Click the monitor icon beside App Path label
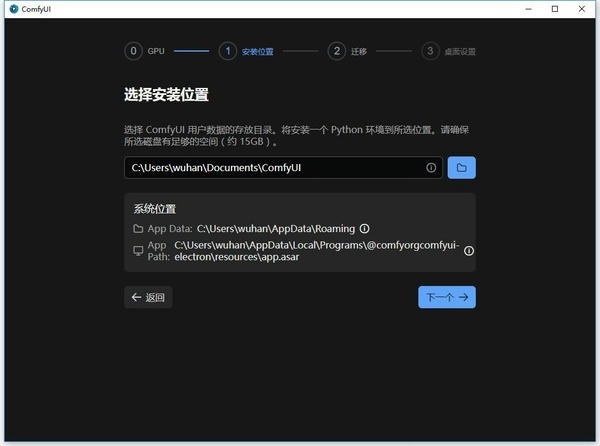This screenshot has width=600, height=446. [138, 251]
